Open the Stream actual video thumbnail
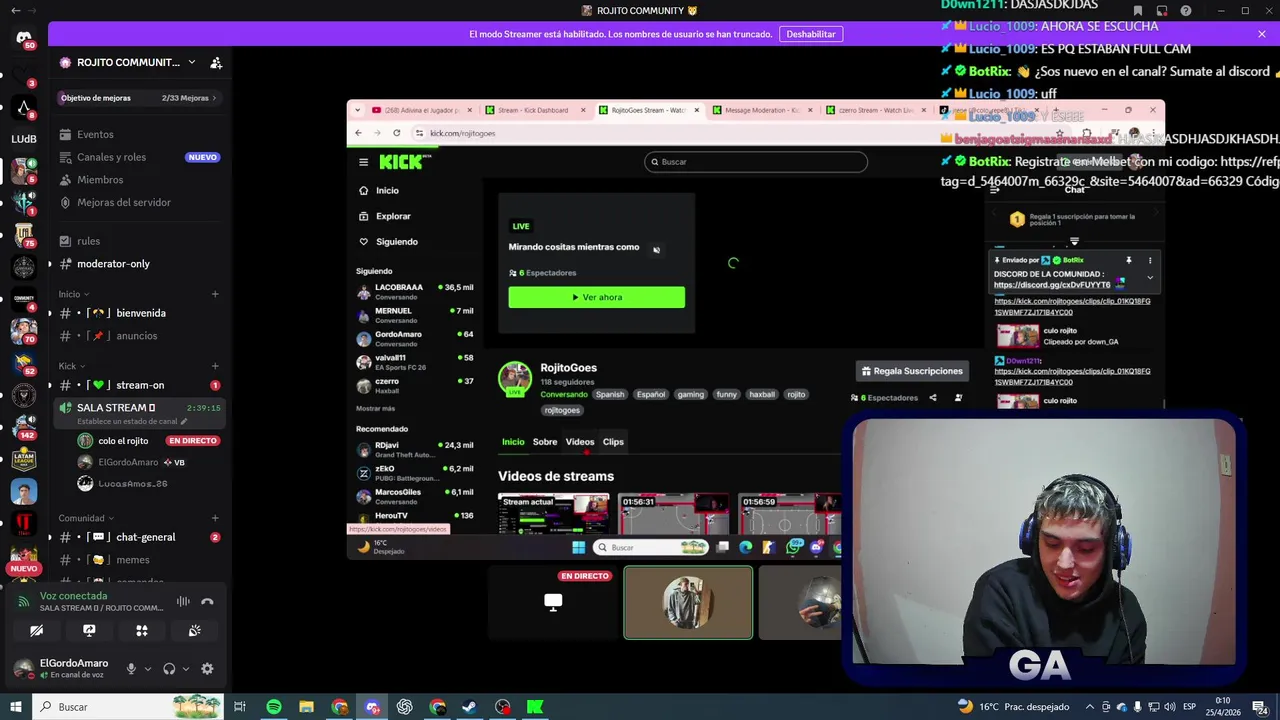Viewport: 1280px width, 720px height. [x=554, y=515]
